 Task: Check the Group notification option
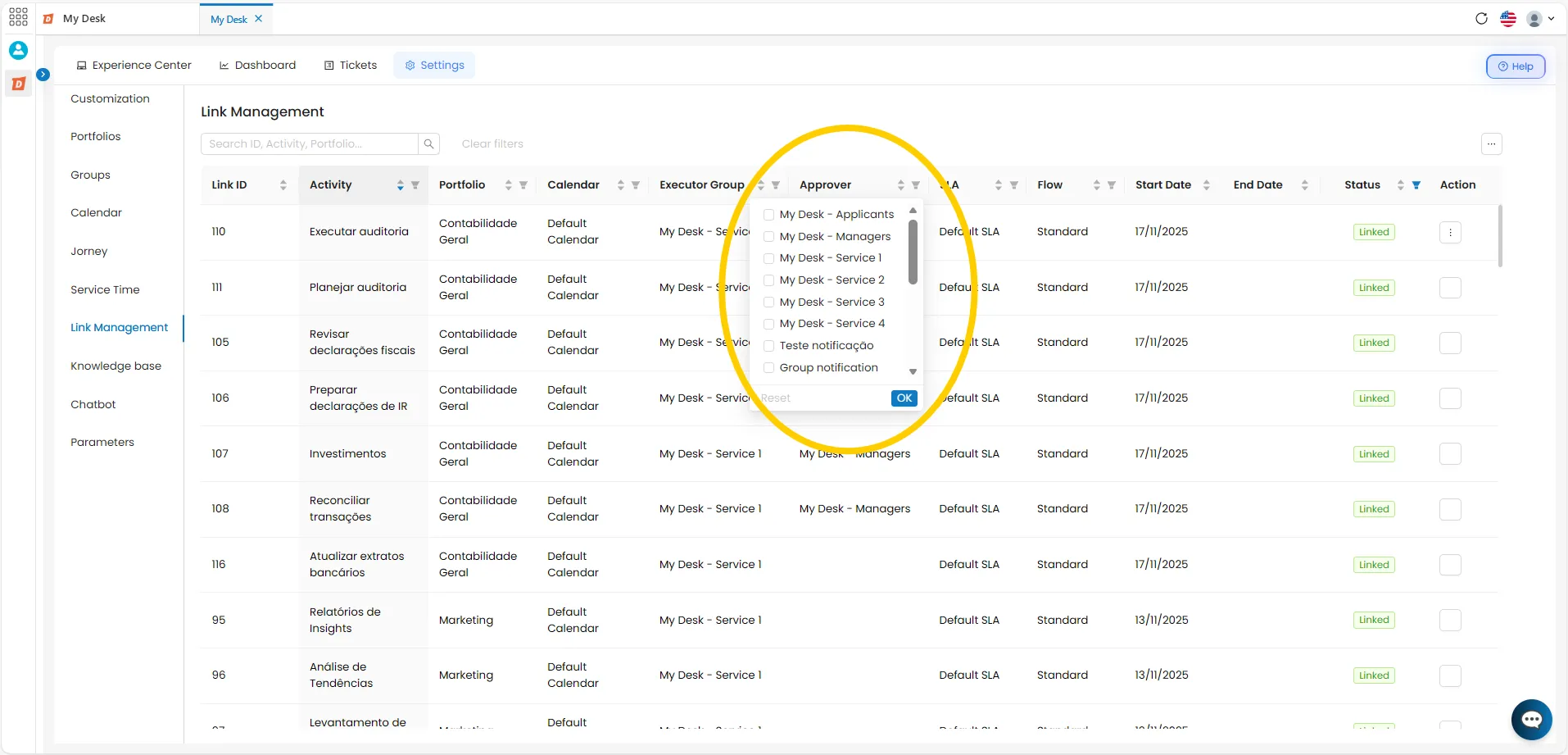(768, 368)
